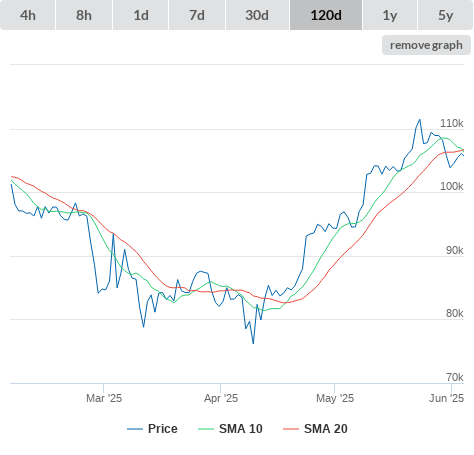Click the price peak near 110k
Image resolution: width=474 pixels, height=455 pixels.
[x=420, y=120]
